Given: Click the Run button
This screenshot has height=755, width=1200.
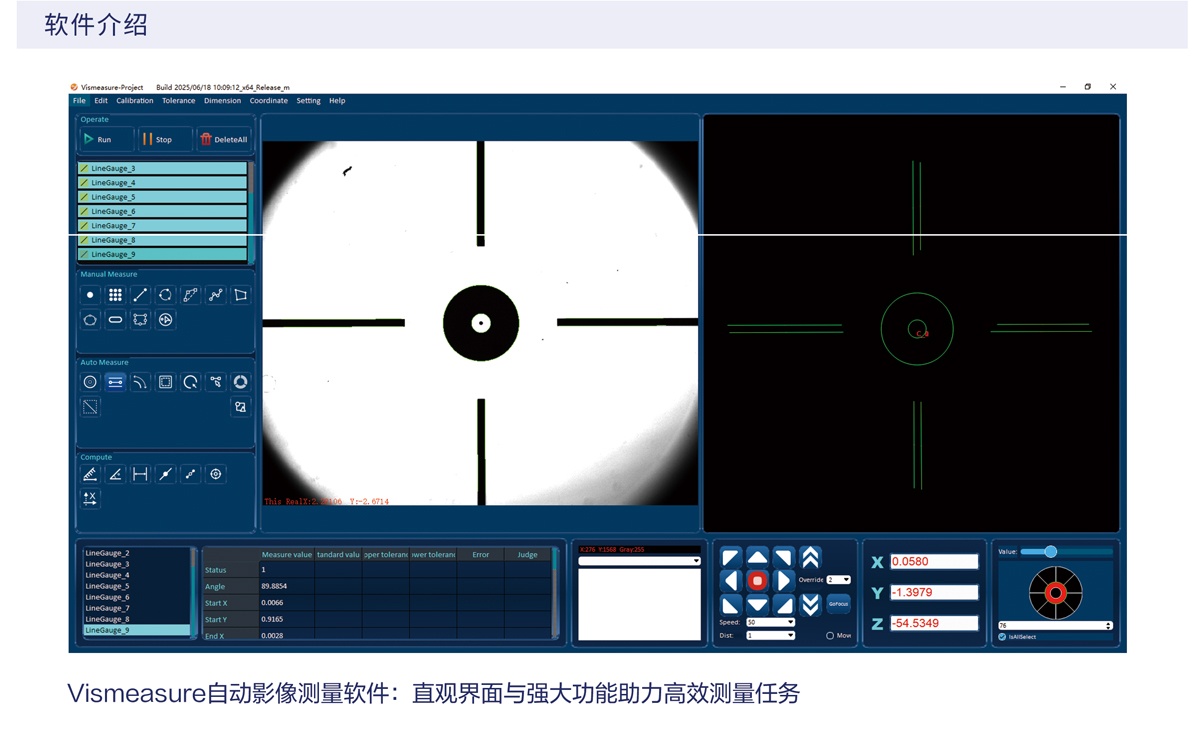Looking at the screenshot, I should (106, 139).
